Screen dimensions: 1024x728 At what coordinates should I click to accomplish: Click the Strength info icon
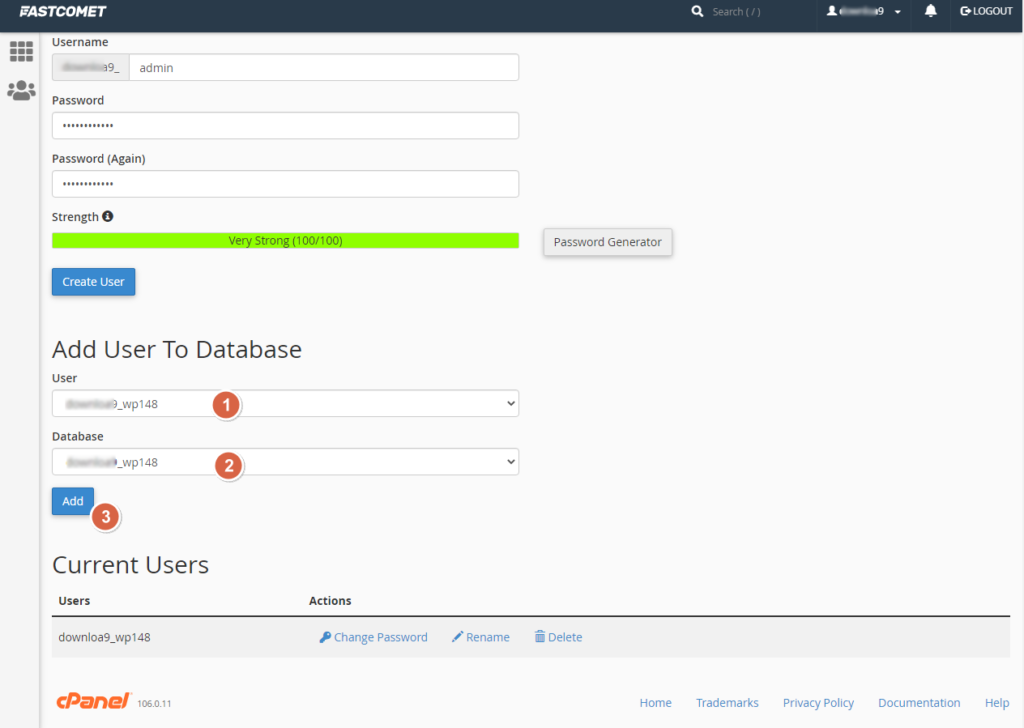pos(108,216)
